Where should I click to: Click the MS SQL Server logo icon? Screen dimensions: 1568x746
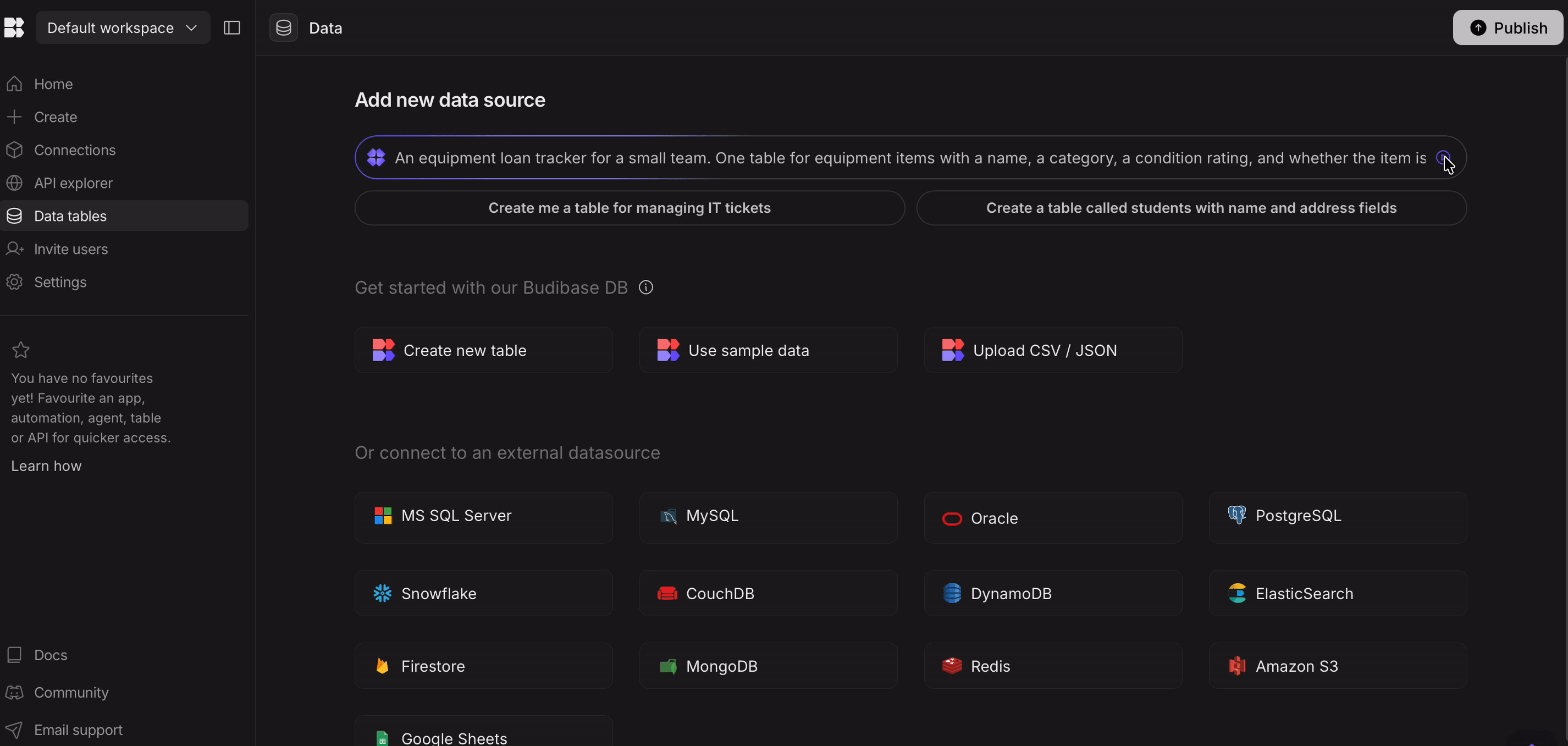(383, 516)
